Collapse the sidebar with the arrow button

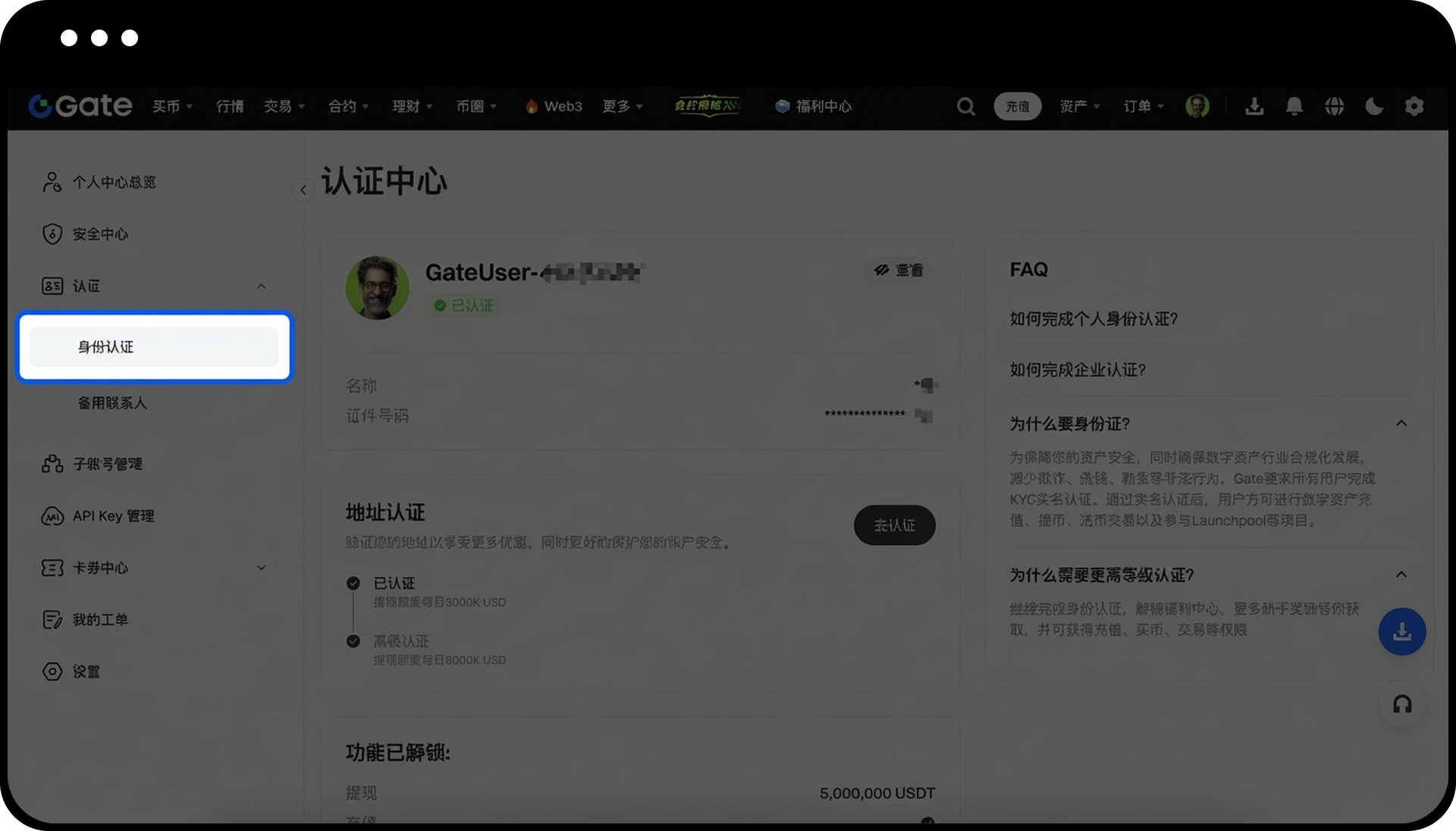click(303, 190)
